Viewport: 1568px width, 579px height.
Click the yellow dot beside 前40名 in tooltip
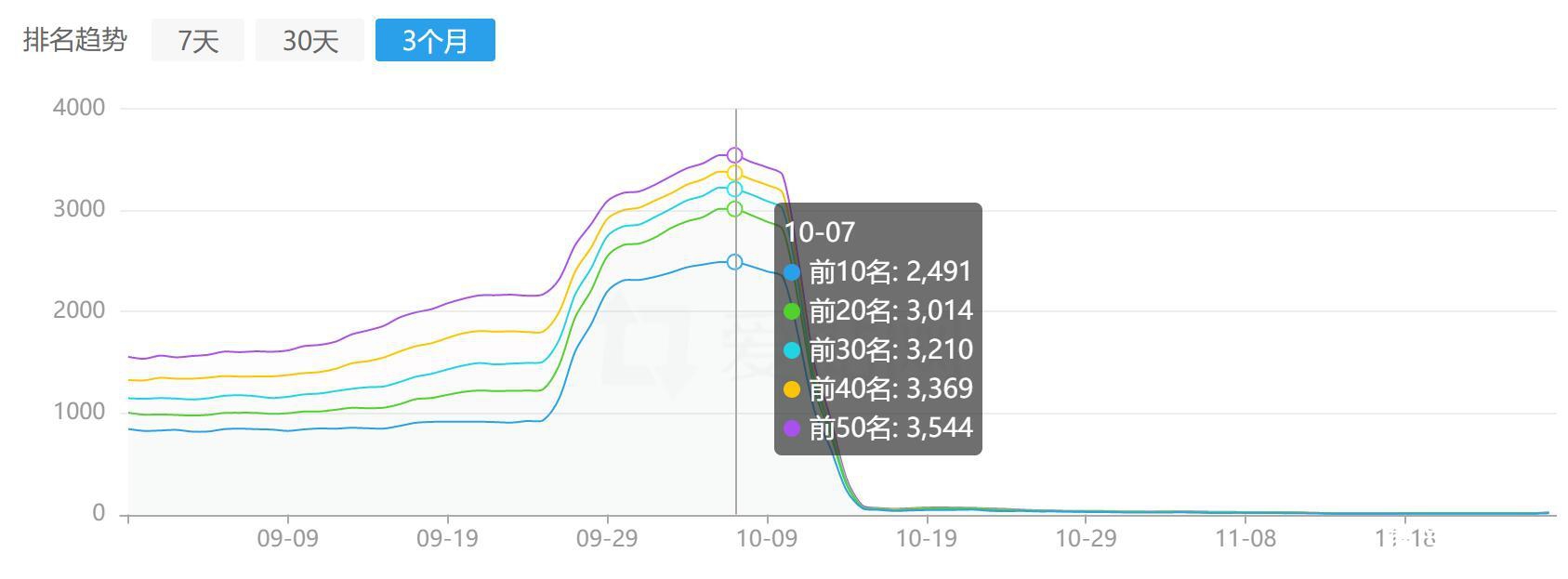tap(792, 389)
